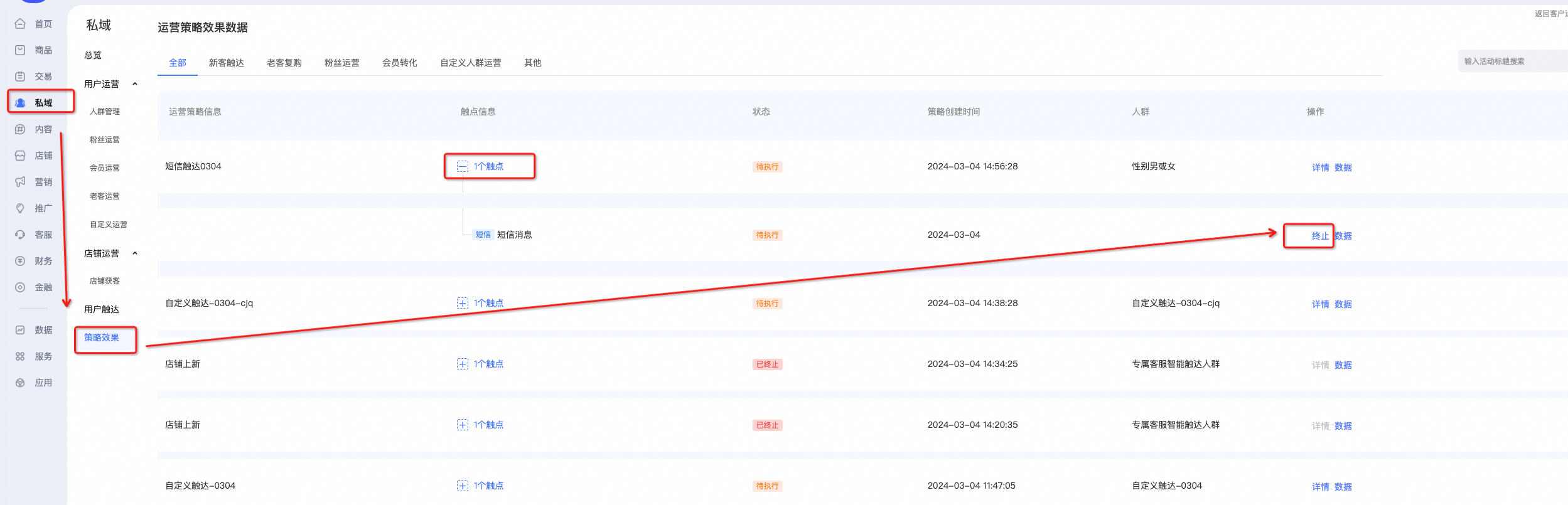Expand touchpoints for 店铺上新 14:34:25 row
This screenshot has width=1568, height=505.
[x=463, y=364]
